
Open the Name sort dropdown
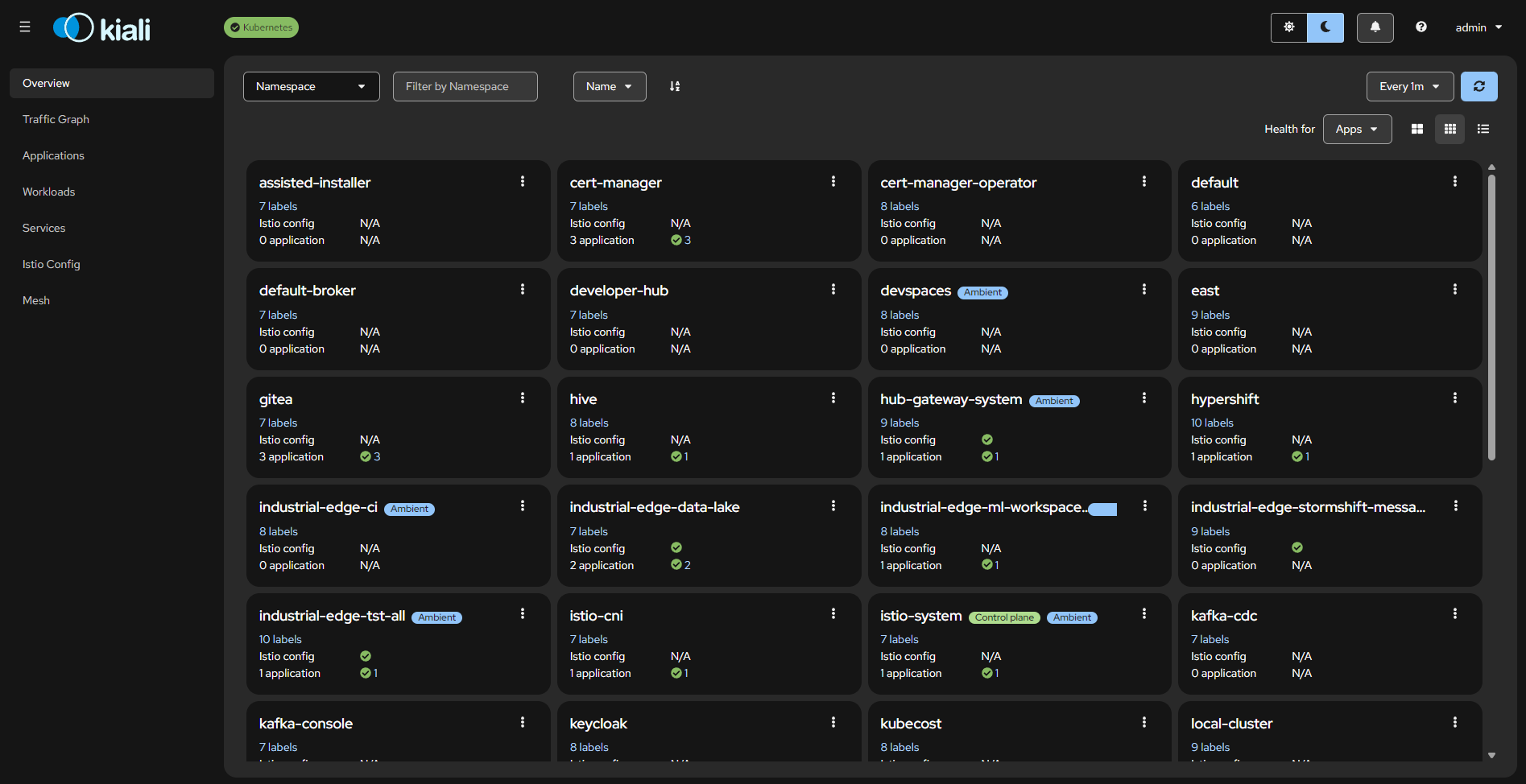pos(610,86)
